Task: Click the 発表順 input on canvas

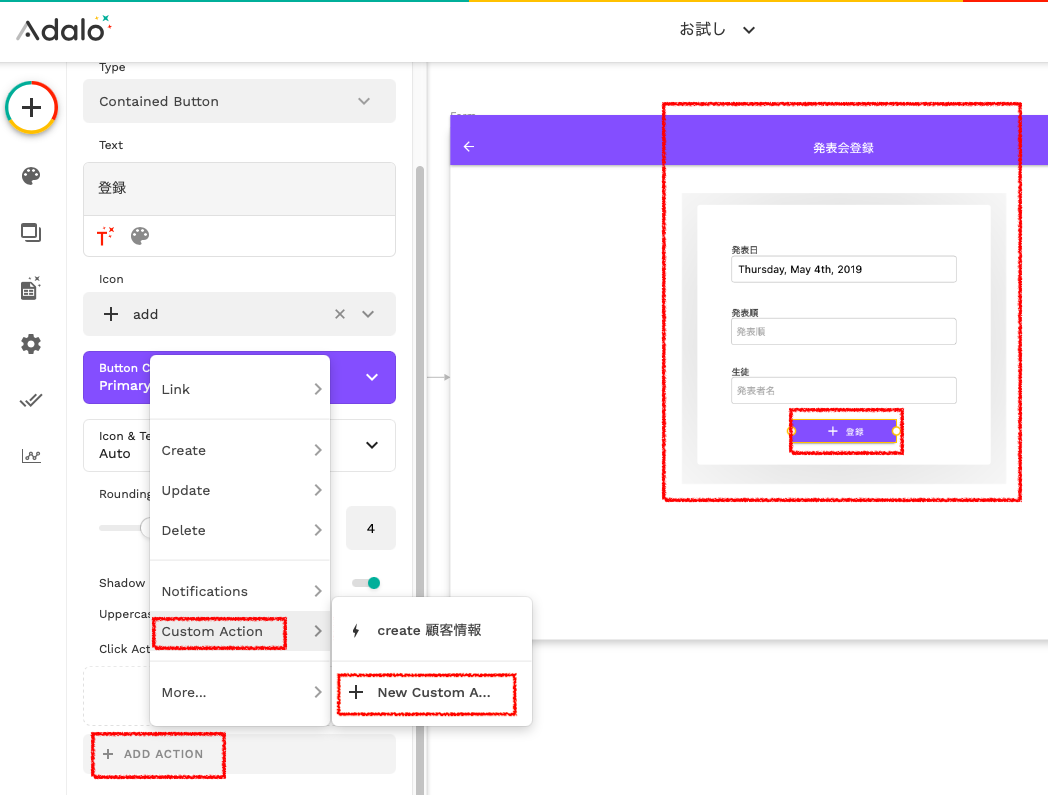Action: (x=843, y=332)
